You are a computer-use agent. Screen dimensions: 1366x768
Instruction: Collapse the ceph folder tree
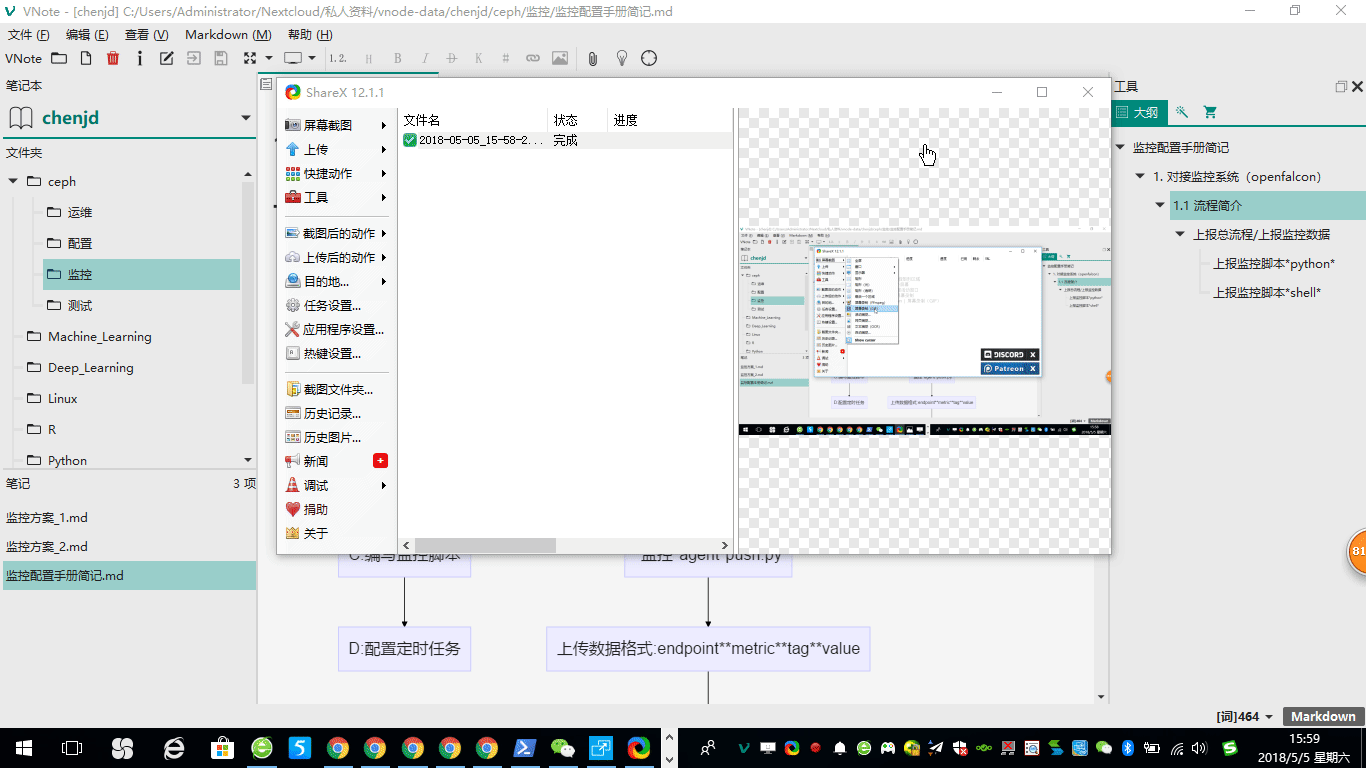click(14, 181)
